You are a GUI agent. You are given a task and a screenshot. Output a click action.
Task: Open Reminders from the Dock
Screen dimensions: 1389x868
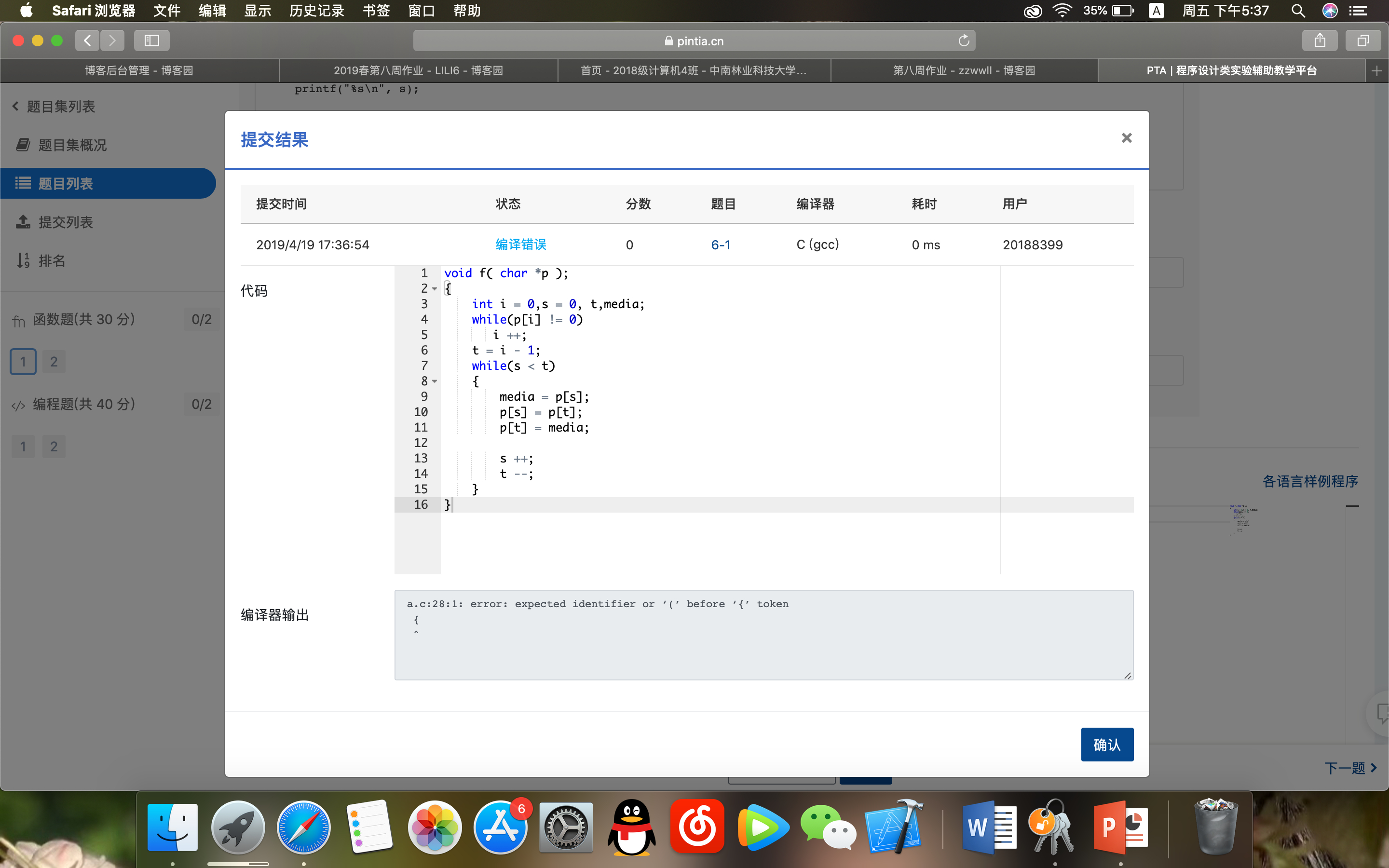(369, 827)
